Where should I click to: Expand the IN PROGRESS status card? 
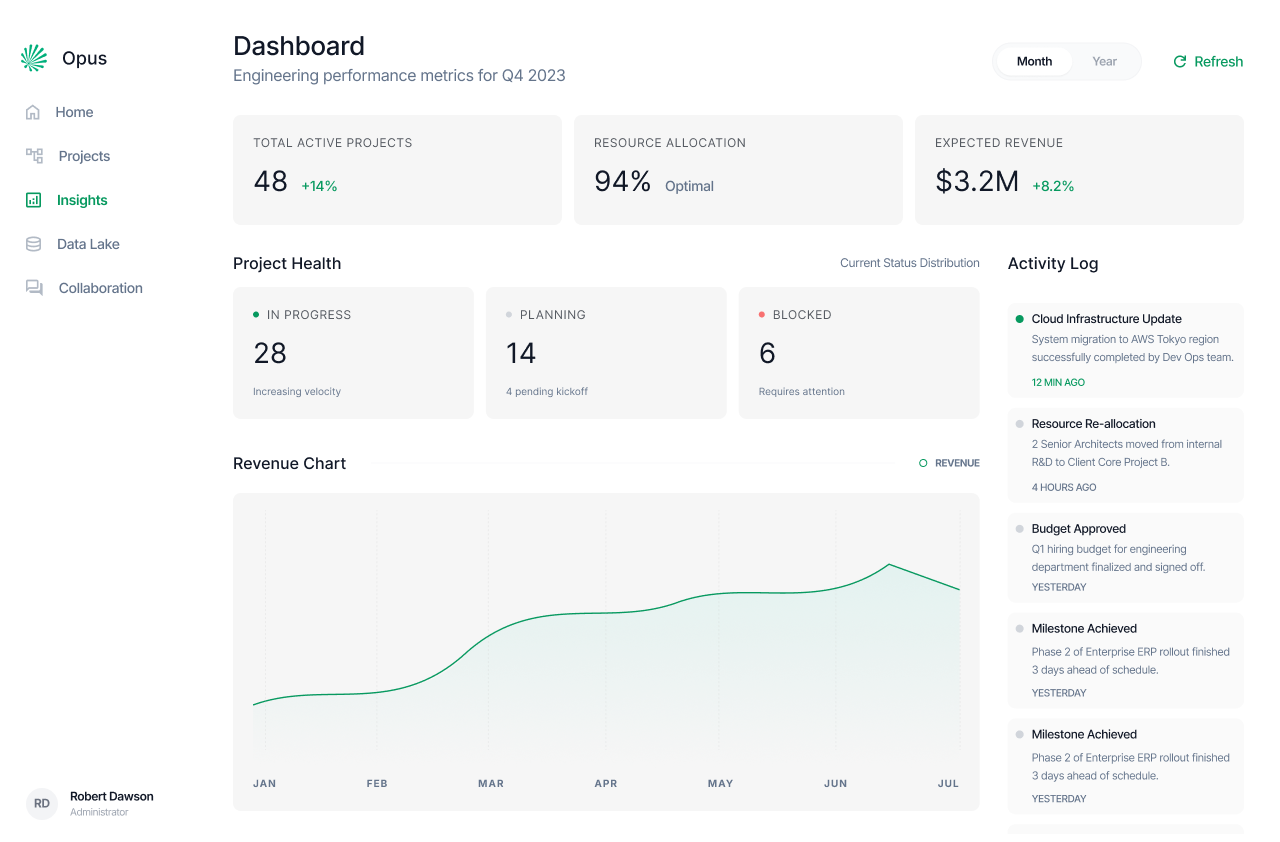point(353,352)
